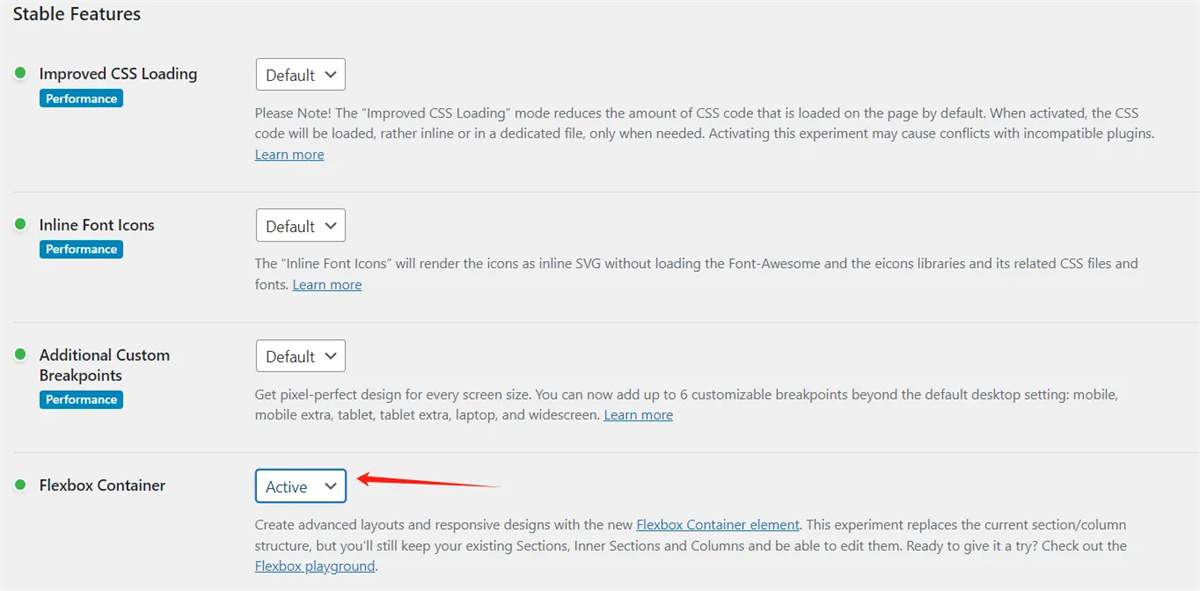
Task: Open the Additional Custom Breakpoints status dropdown
Action: (301, 356)
